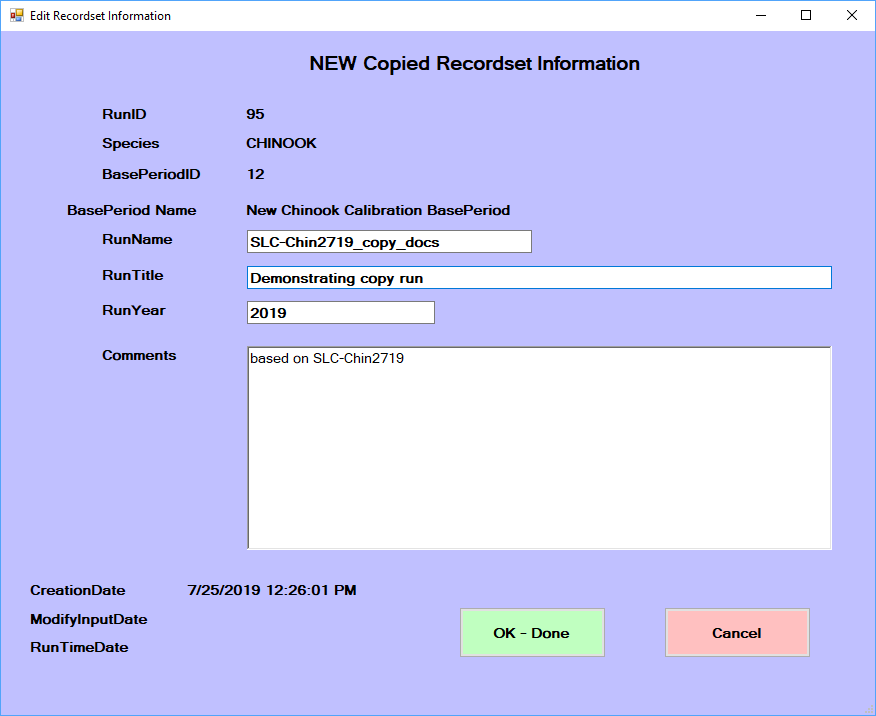Close the Edit Recordset Information window

tap(851, 15)
